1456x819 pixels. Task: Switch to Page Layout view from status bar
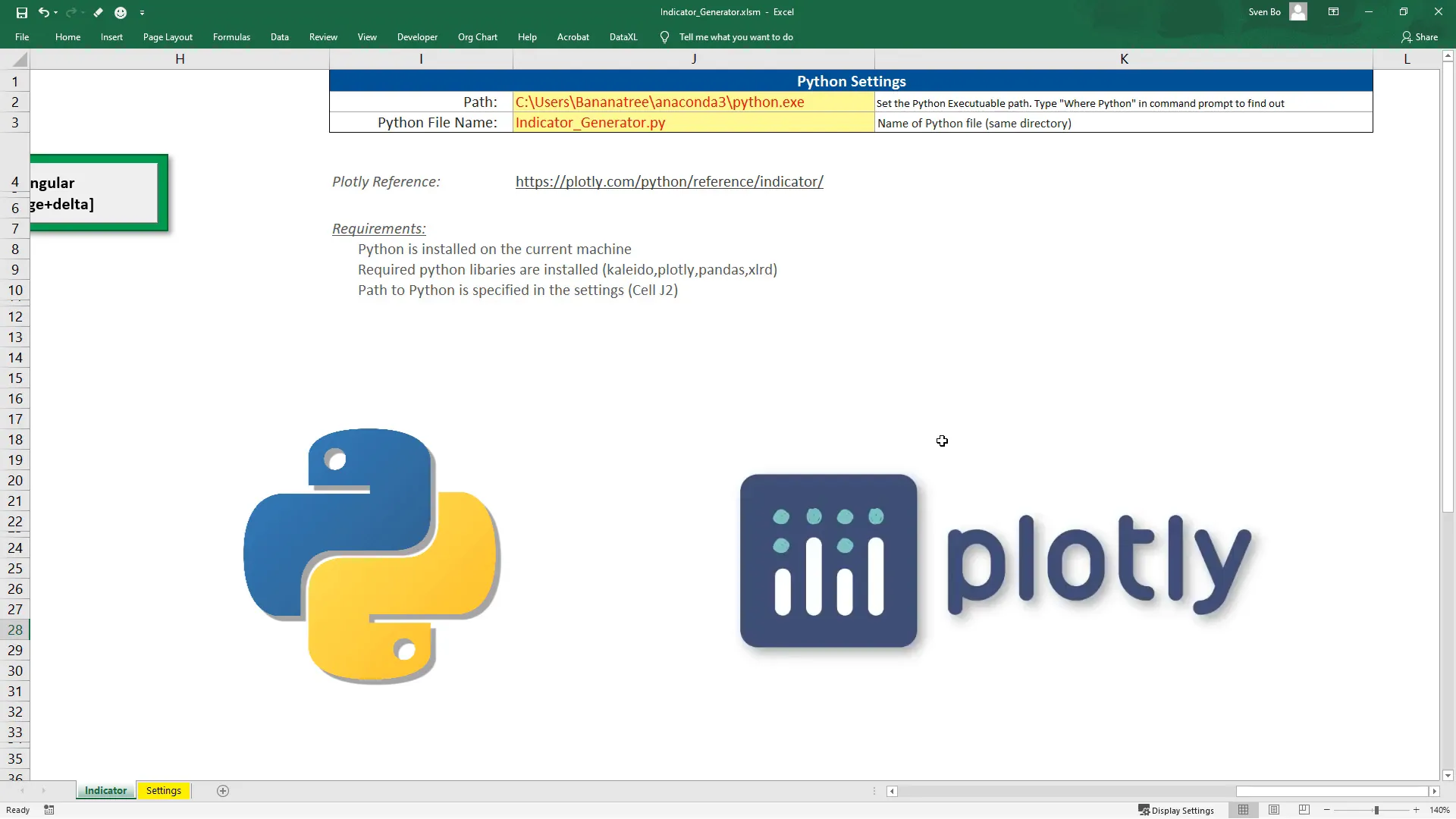1274,810
